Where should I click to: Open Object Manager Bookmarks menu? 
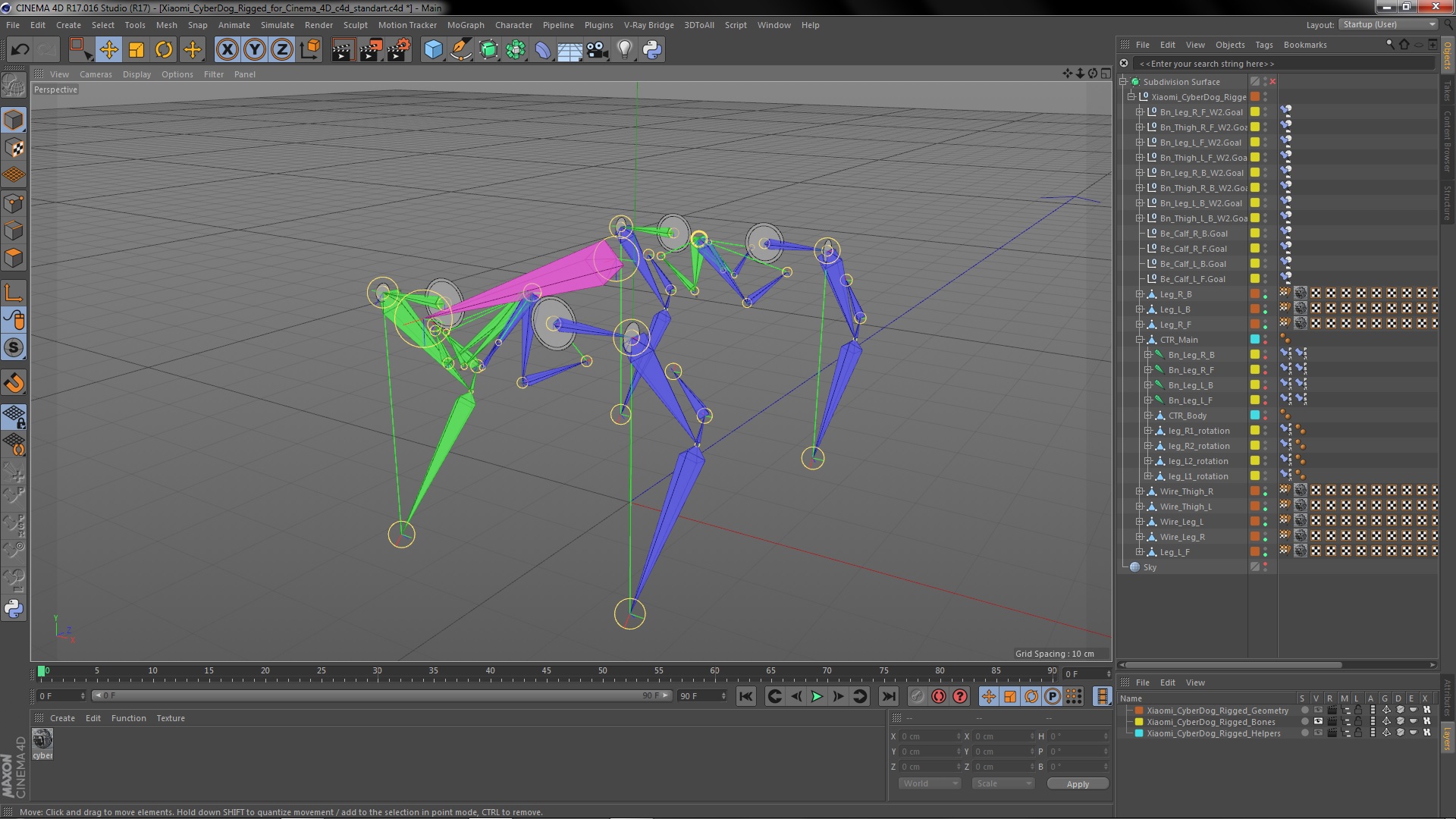tap(1305, 45)
